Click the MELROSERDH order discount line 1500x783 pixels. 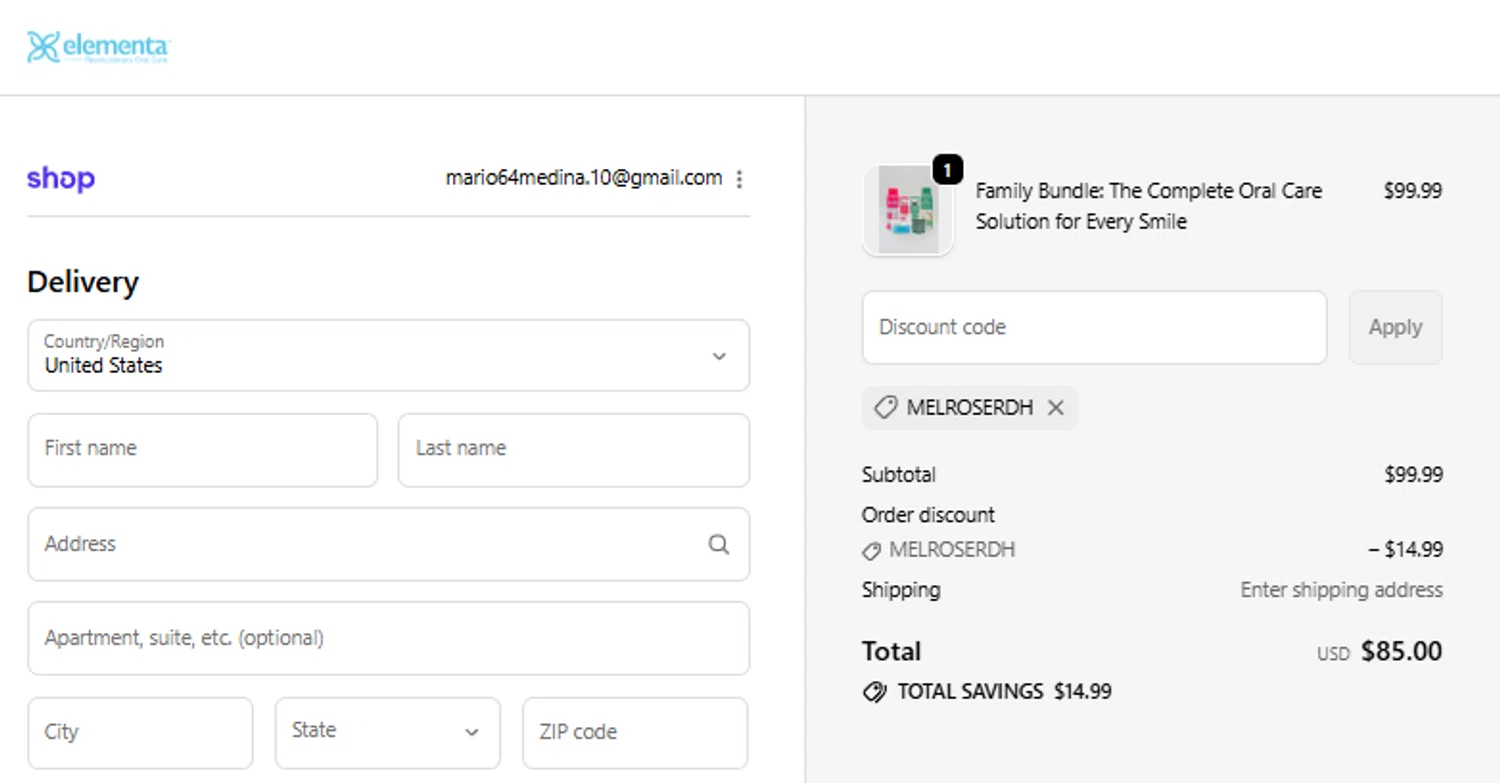click(x=938, y=550)
